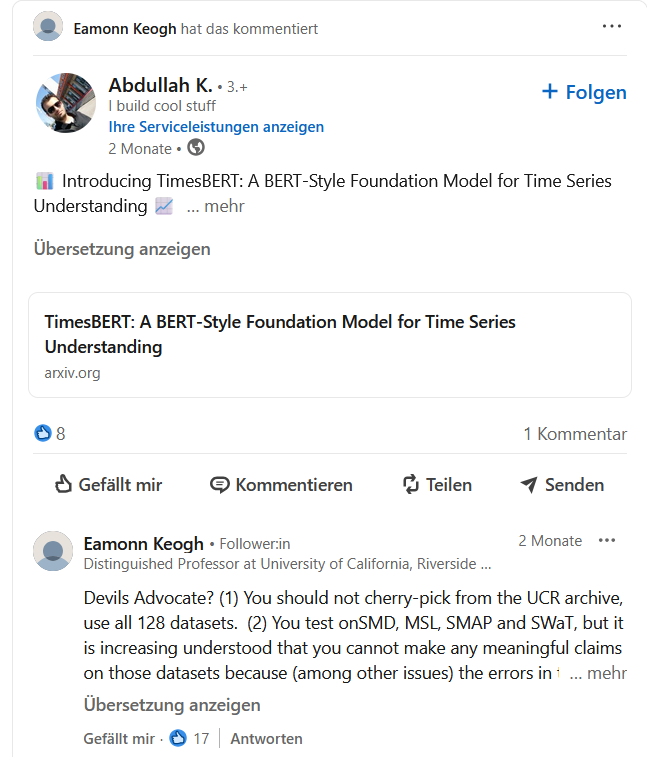
Task: Send the post via Senden
Action: (x=562, y=485)
